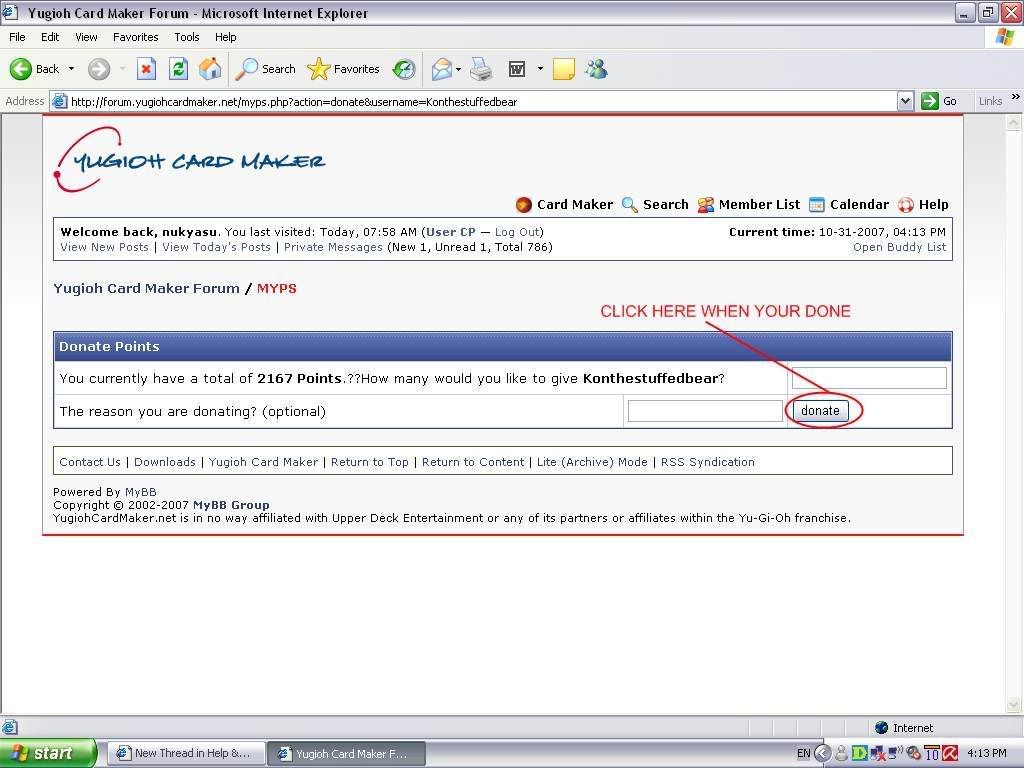Viewport: 1024px width, 768px height.
Task: Click the forum Search magnifier icon
Action: click(630, 204)
